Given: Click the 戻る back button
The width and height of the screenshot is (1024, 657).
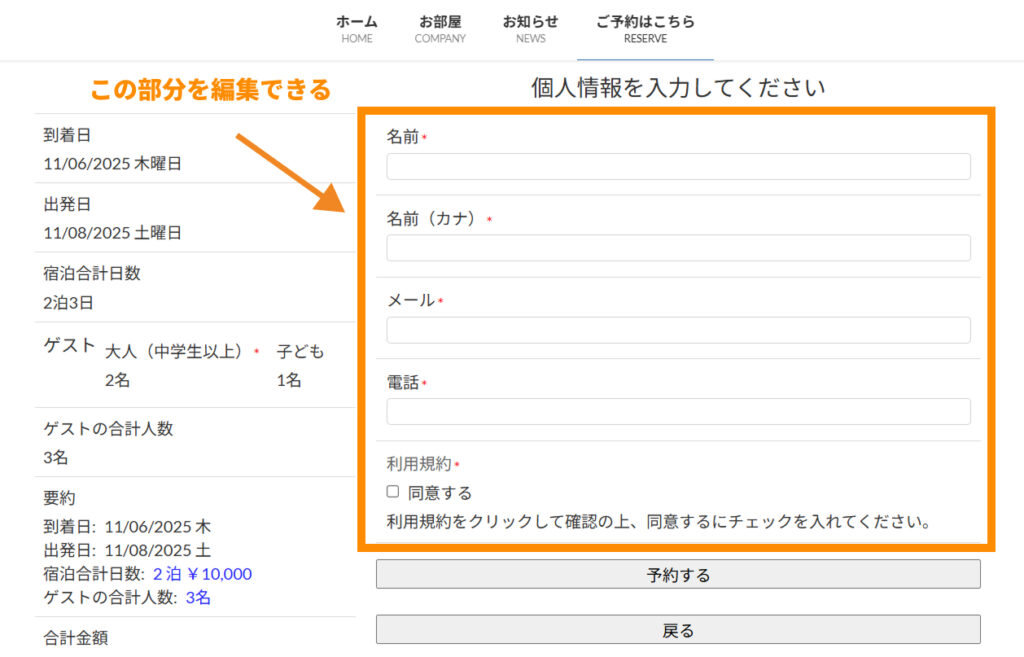Looking at the screenshot, I should (x=678, y=630).
